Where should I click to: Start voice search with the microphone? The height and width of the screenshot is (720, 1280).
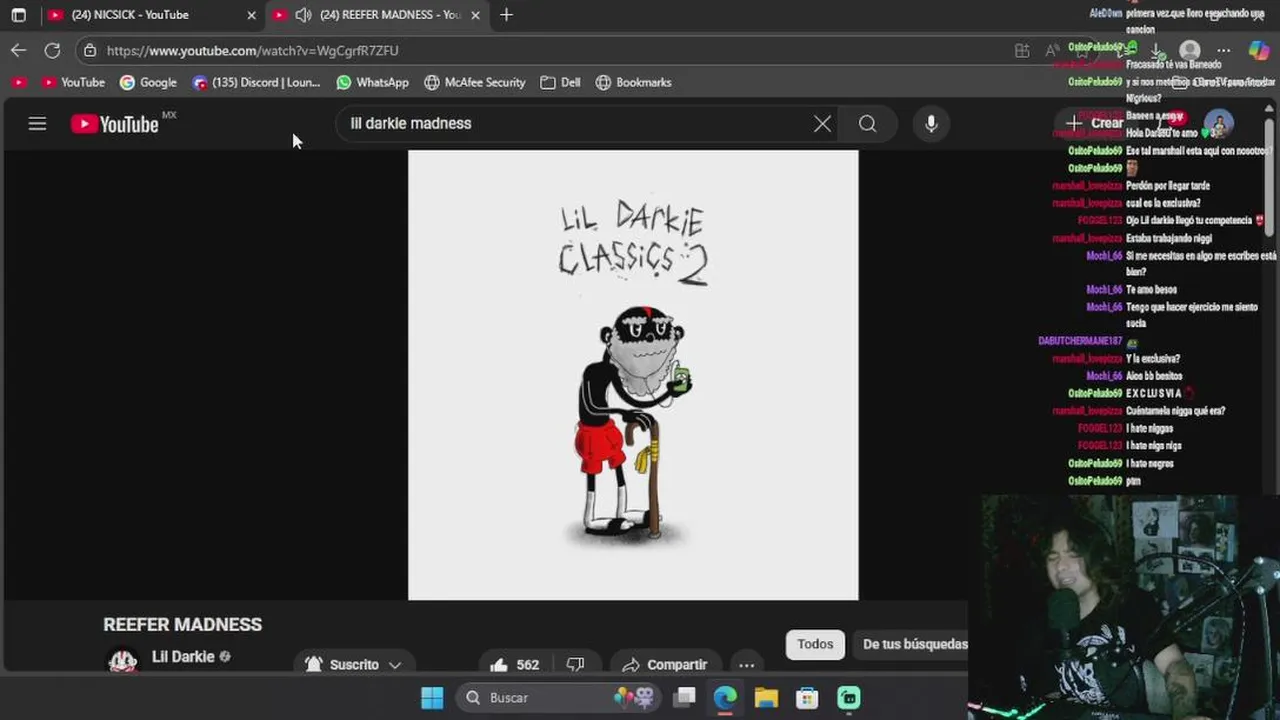pyautogui.click(x=931, y=124)
